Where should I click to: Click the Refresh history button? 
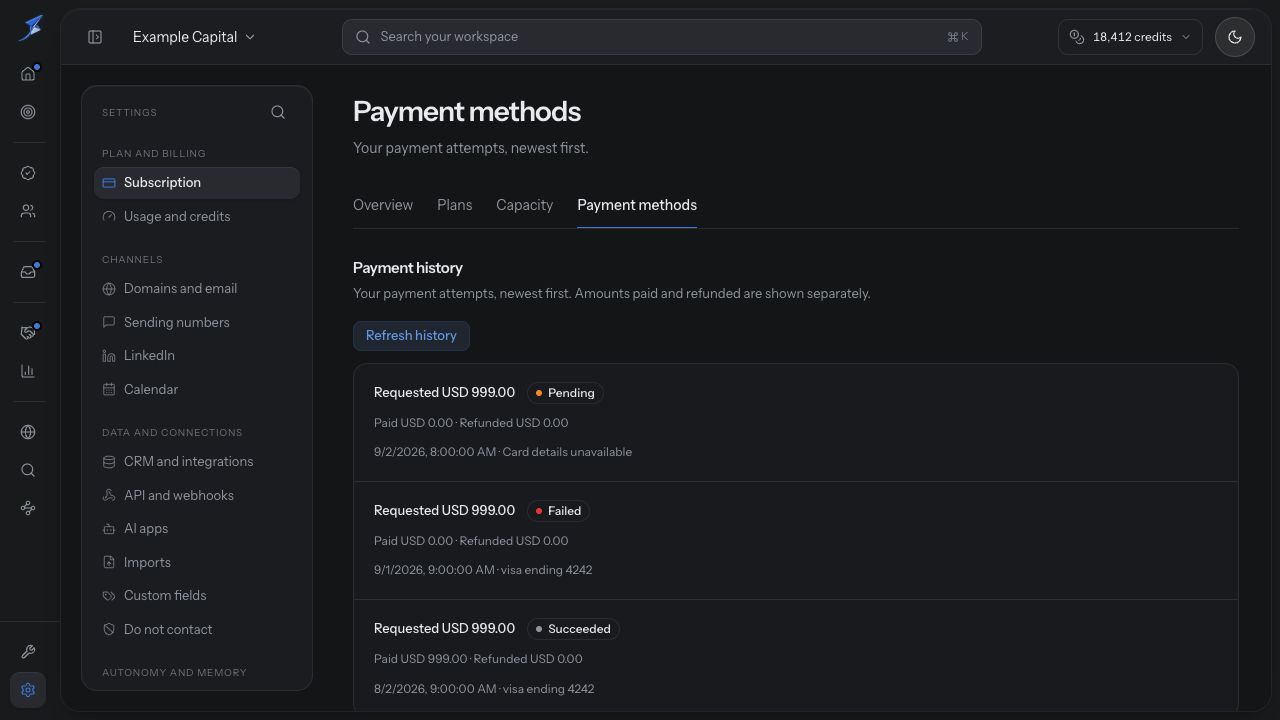coord(411,336)
